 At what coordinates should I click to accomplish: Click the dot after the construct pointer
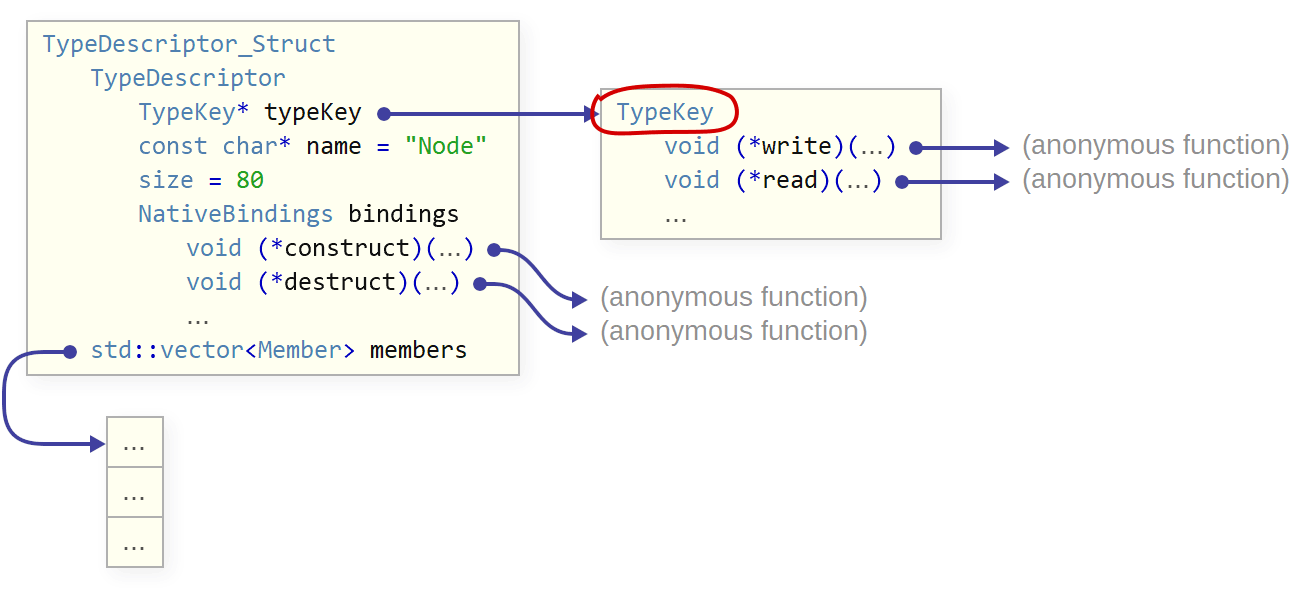point(494,250)
